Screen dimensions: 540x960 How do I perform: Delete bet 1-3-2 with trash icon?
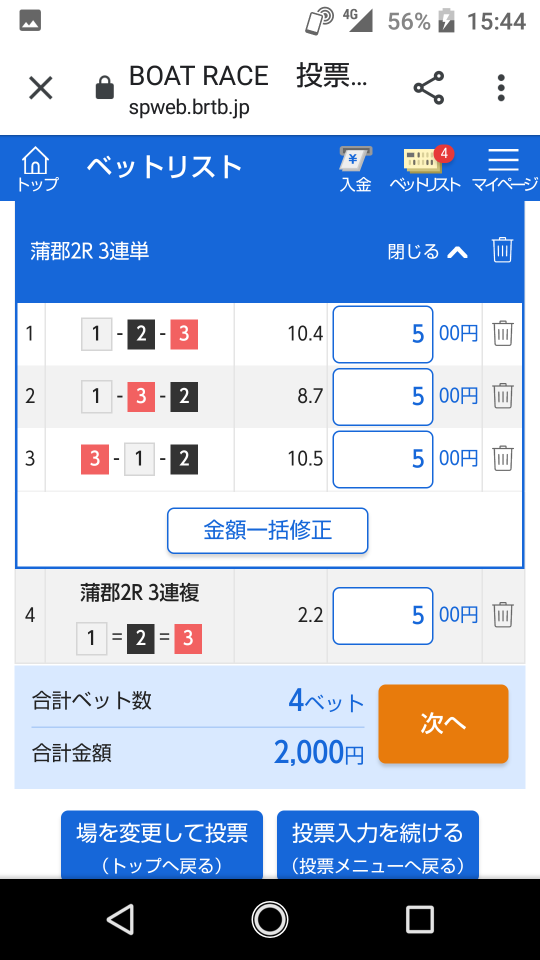503,396
